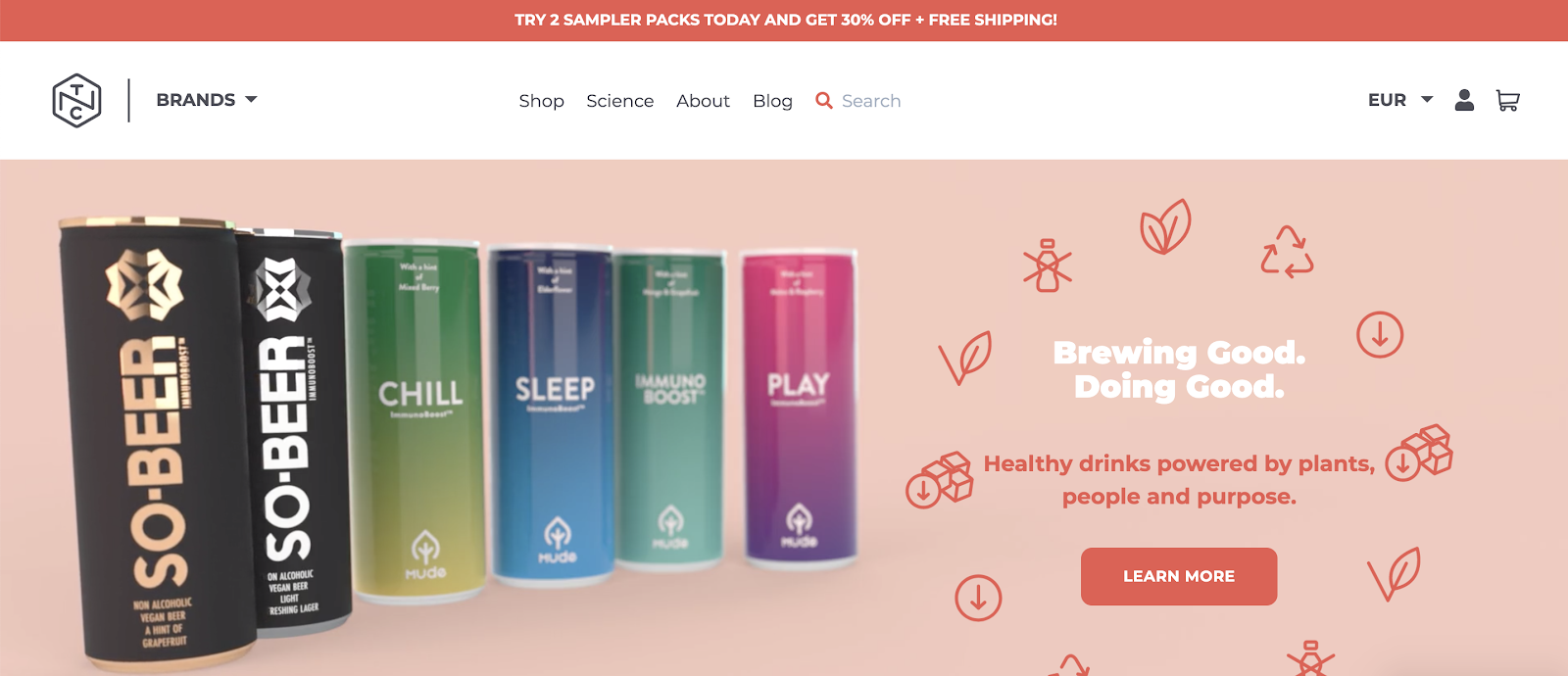Screen dimensions: 1568x676
Task: Expand the BRANDS dropdown
Action: click(207, 100)
